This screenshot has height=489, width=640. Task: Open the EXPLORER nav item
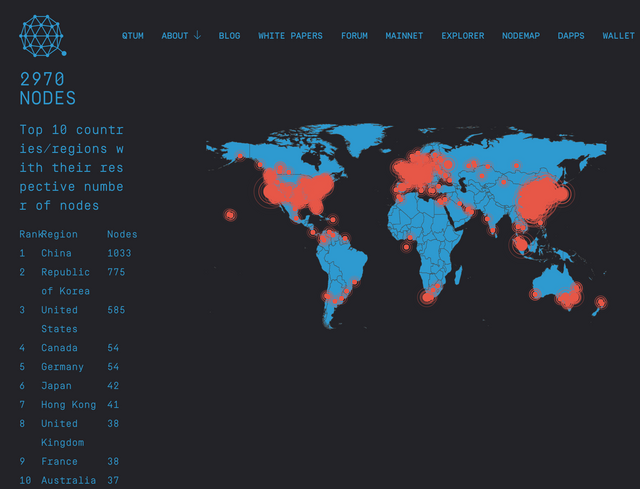pyautogui.click(x=462, y=36)
